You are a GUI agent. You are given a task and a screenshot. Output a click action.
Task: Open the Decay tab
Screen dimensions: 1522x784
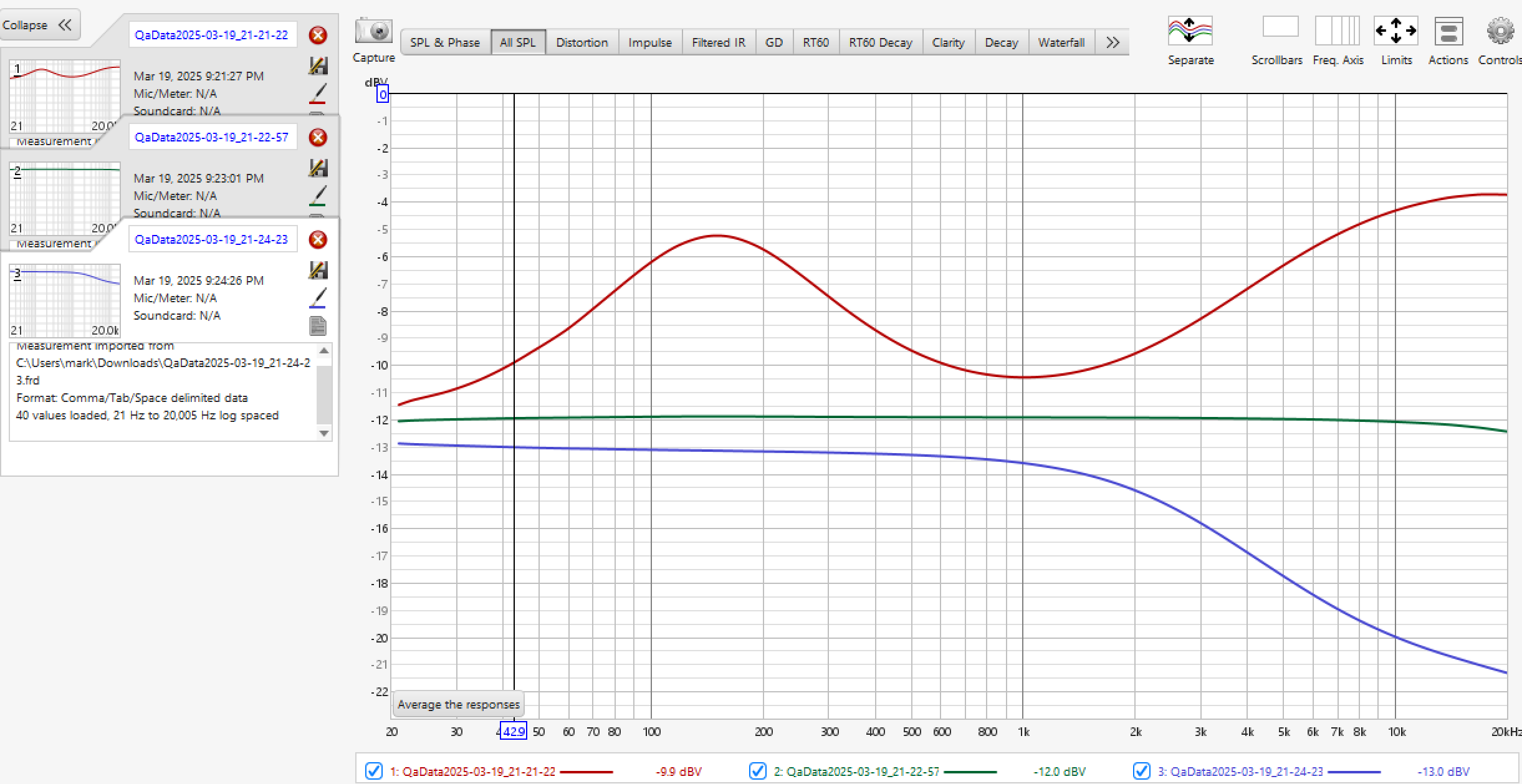click(1002, 42)
